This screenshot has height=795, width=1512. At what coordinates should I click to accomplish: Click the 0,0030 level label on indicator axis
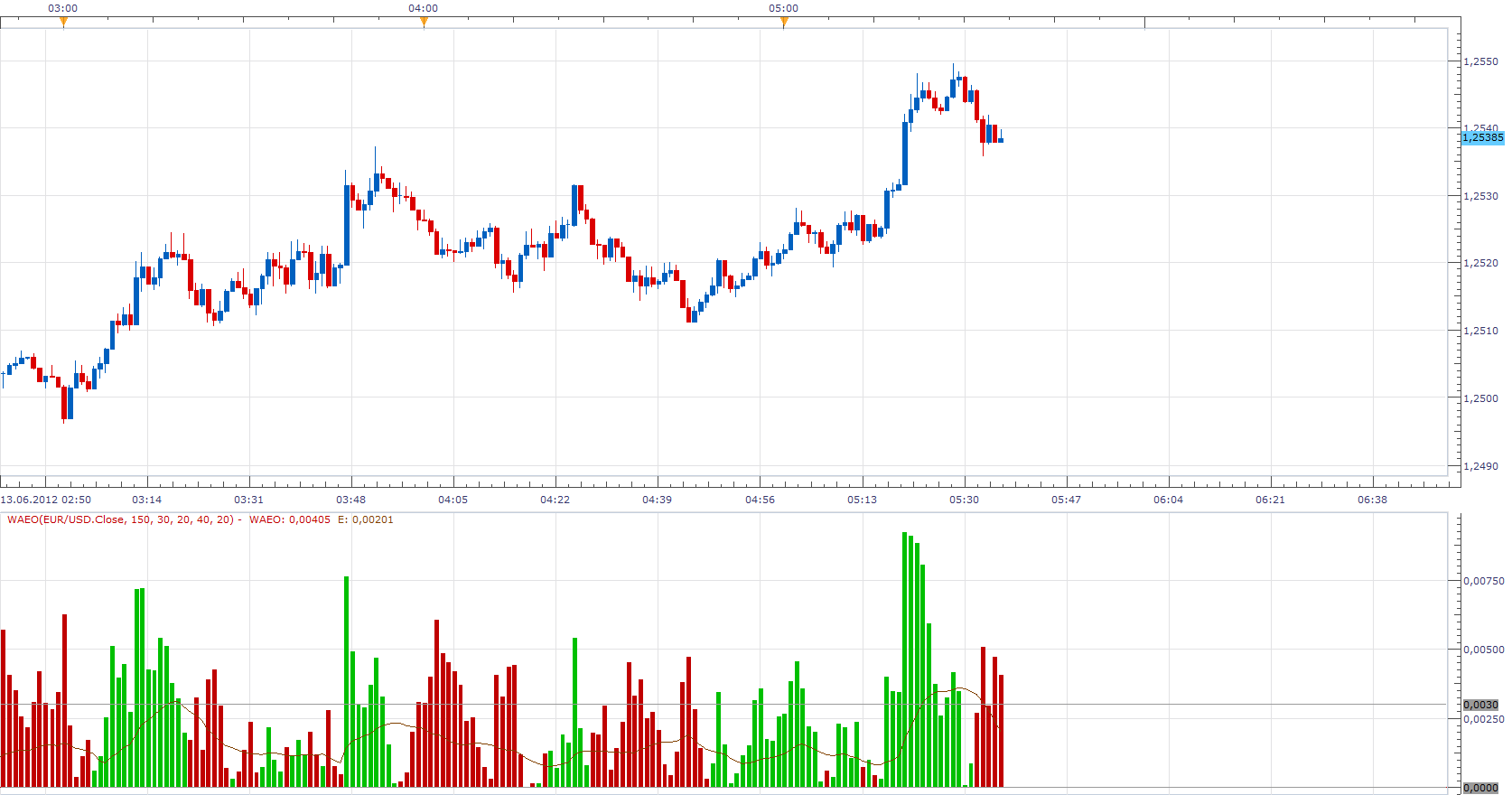(x=1481, y=705)
